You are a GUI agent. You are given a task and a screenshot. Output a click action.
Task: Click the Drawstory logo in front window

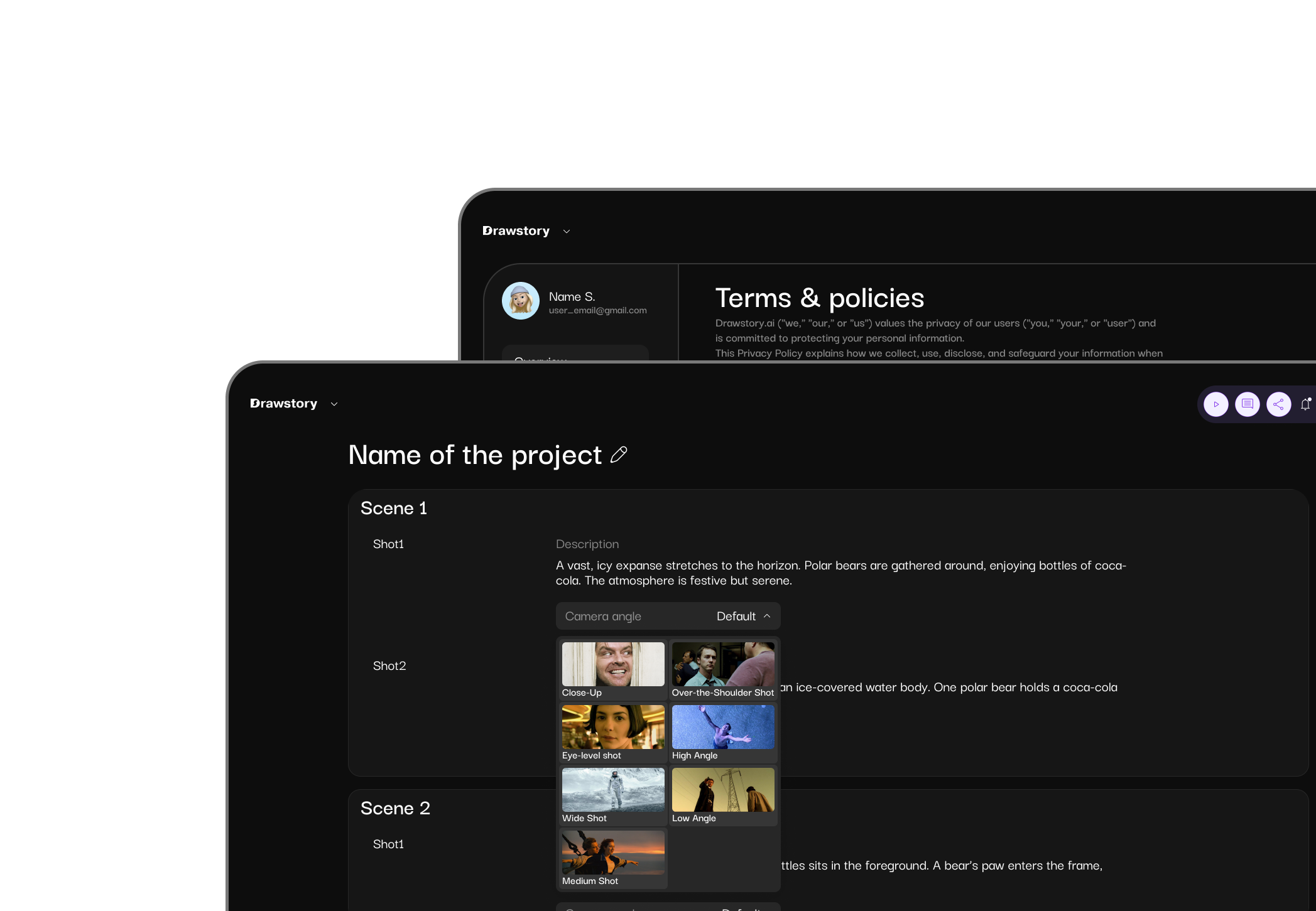(284, 404)
